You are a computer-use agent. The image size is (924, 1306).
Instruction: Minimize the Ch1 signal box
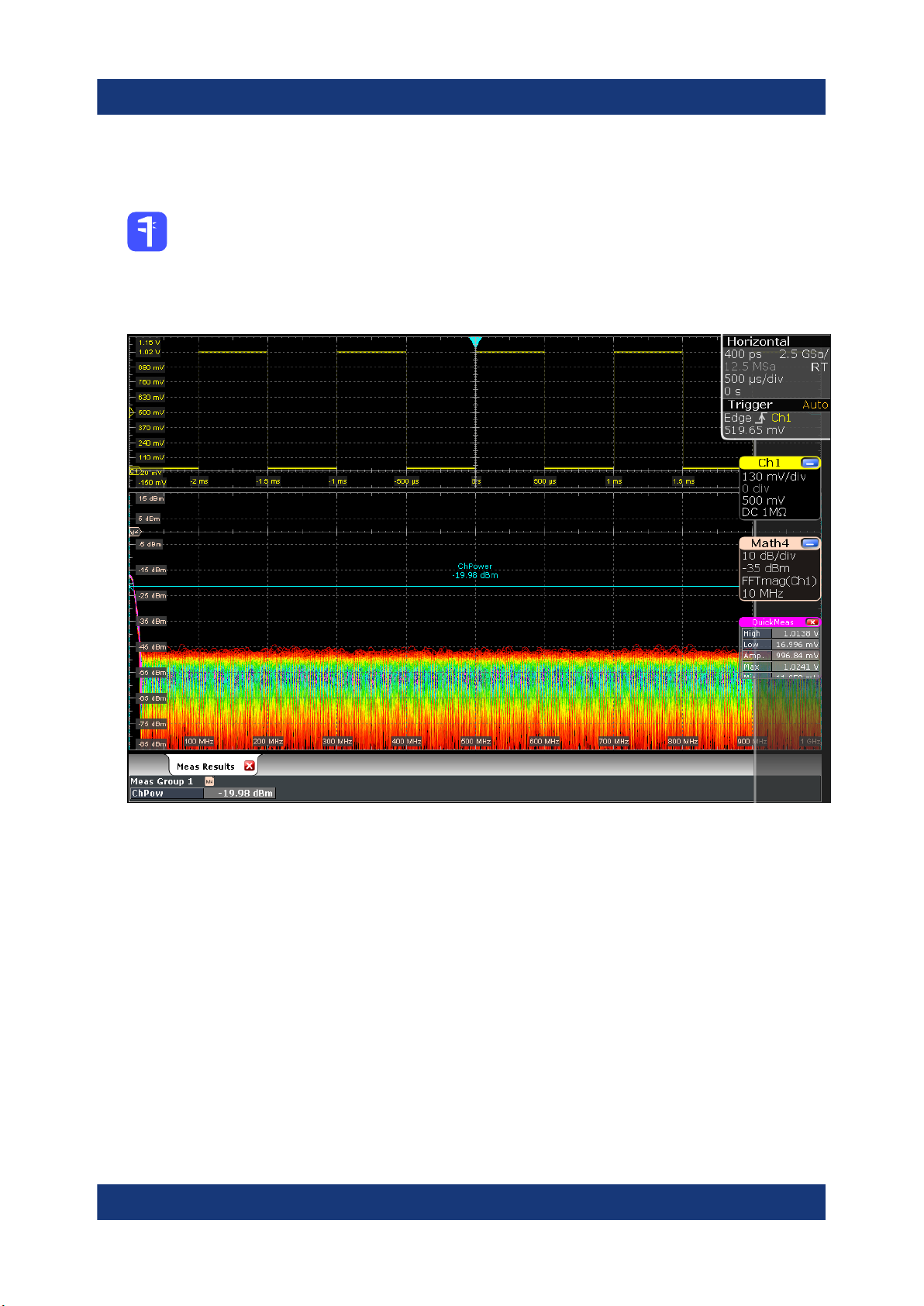pyautogui.click(x=810, y=463)
